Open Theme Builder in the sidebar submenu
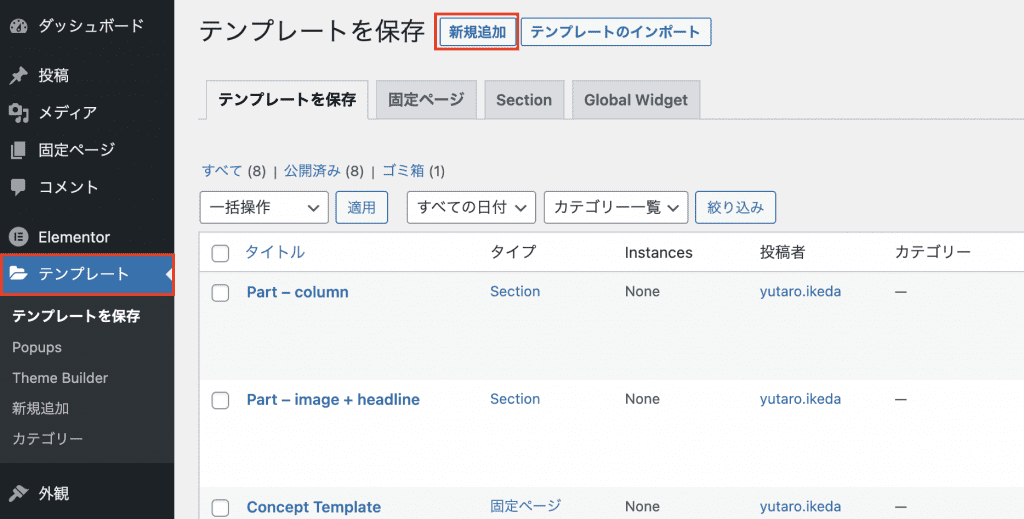The image size is (1024, 519). (60, 378)
